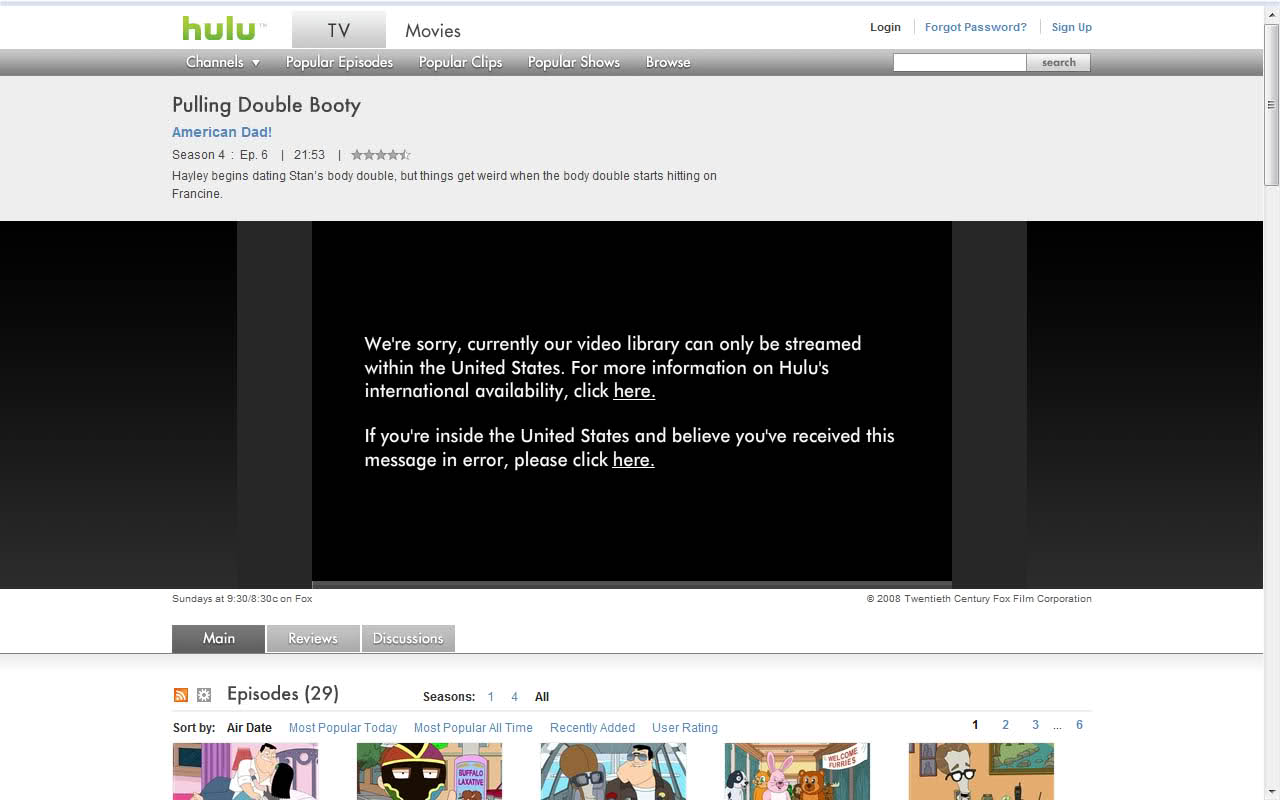Click the Login link

(x=885, y=27)
